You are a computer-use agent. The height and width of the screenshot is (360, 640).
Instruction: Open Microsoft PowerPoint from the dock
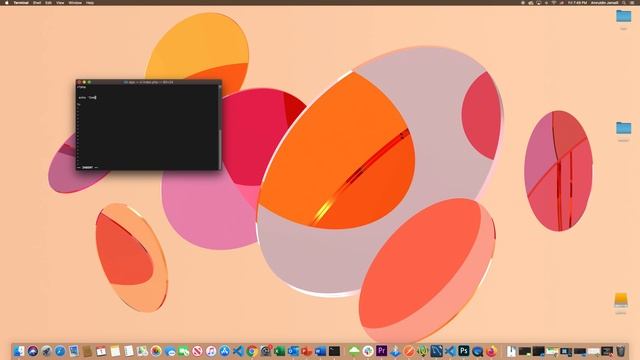(307, 351)
